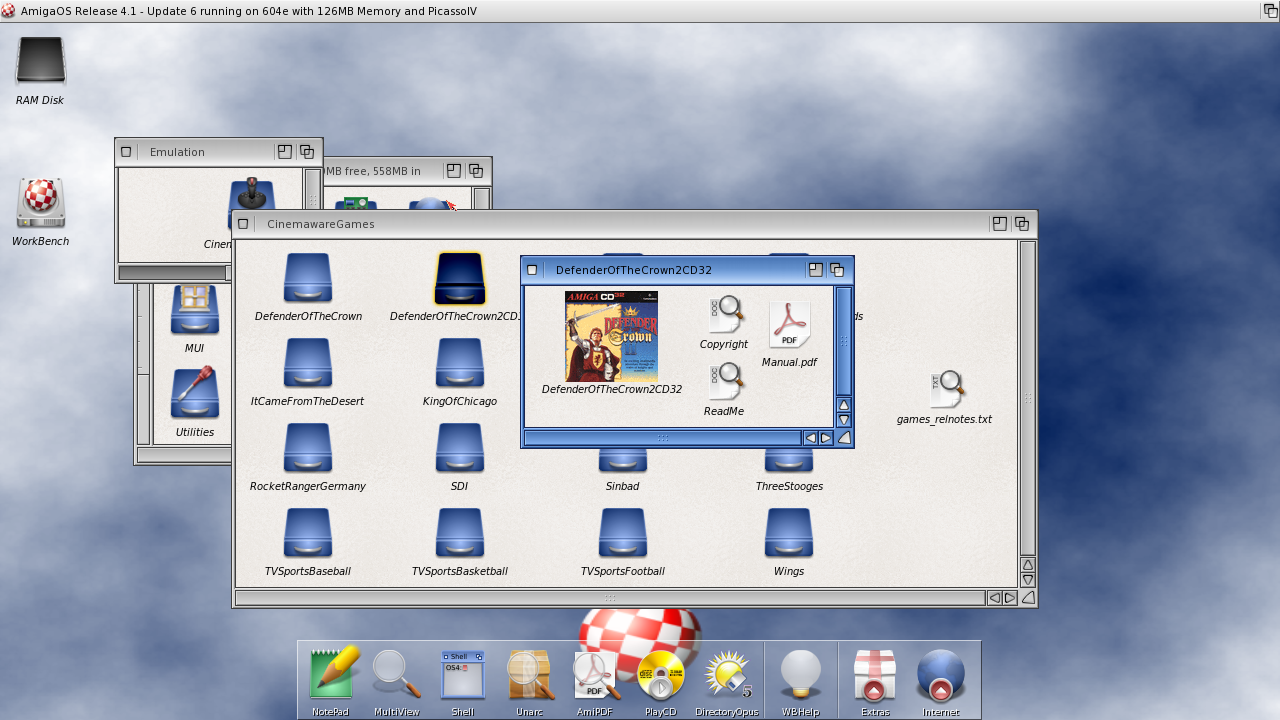Open the MUI drawer icon
Viewport: 1280px width, 720px height.
click(195, 310)
